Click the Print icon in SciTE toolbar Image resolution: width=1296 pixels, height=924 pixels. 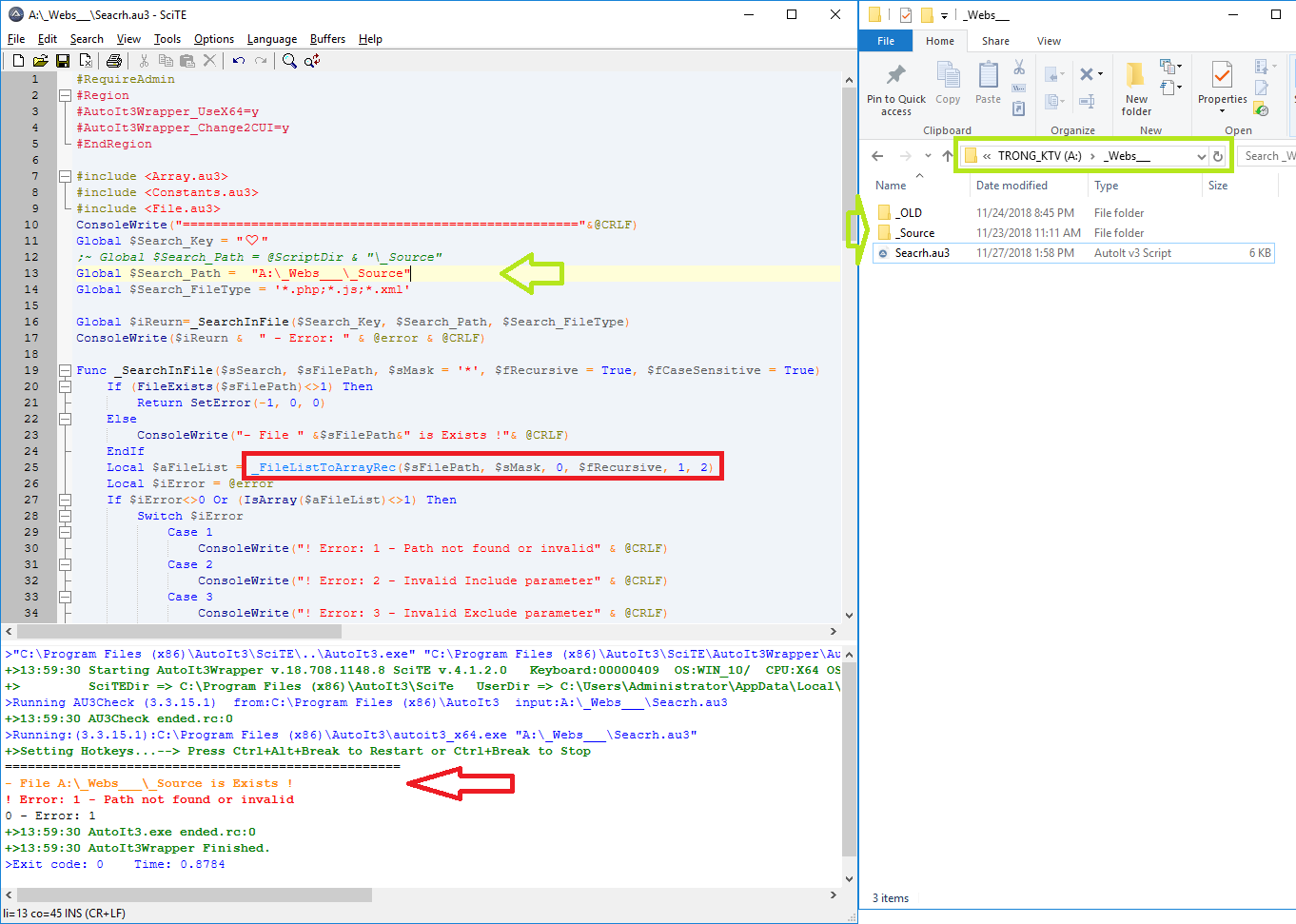coord(114,61)
